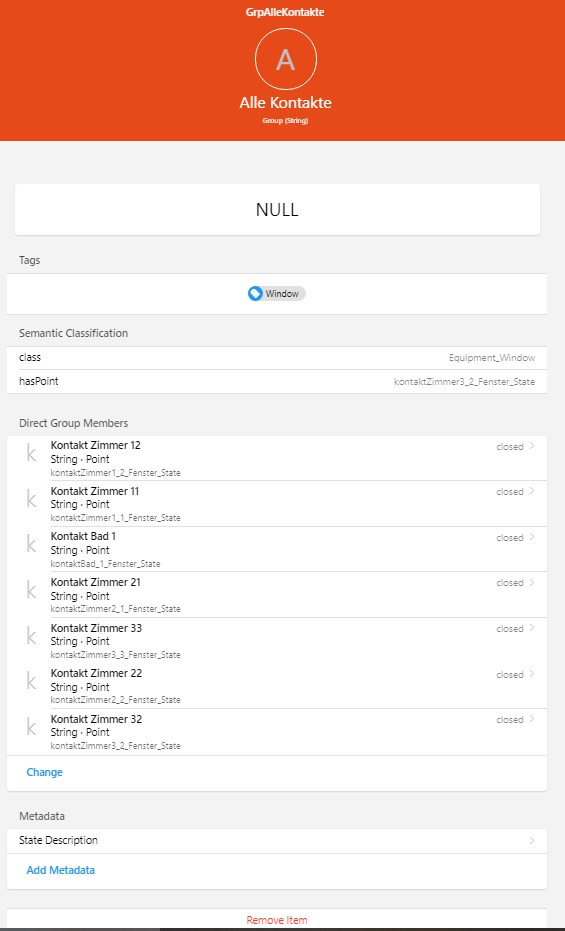Select the Kontakt Zimmer 21 list entry
Screen dimensions: 565x931
pyautogui.click(x=277, y=595)
